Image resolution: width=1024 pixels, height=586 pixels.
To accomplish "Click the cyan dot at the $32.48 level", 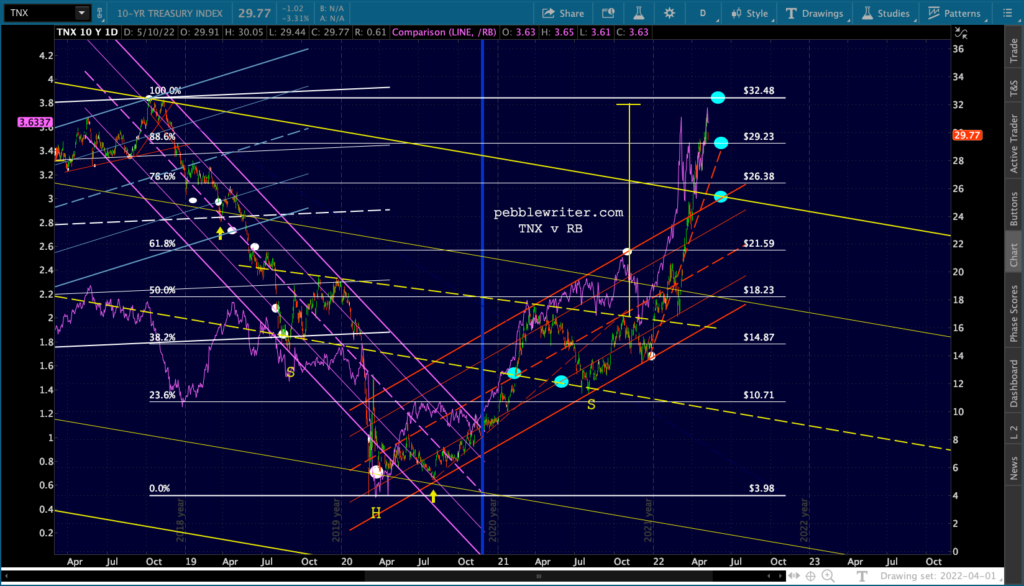I will point(718,97).
